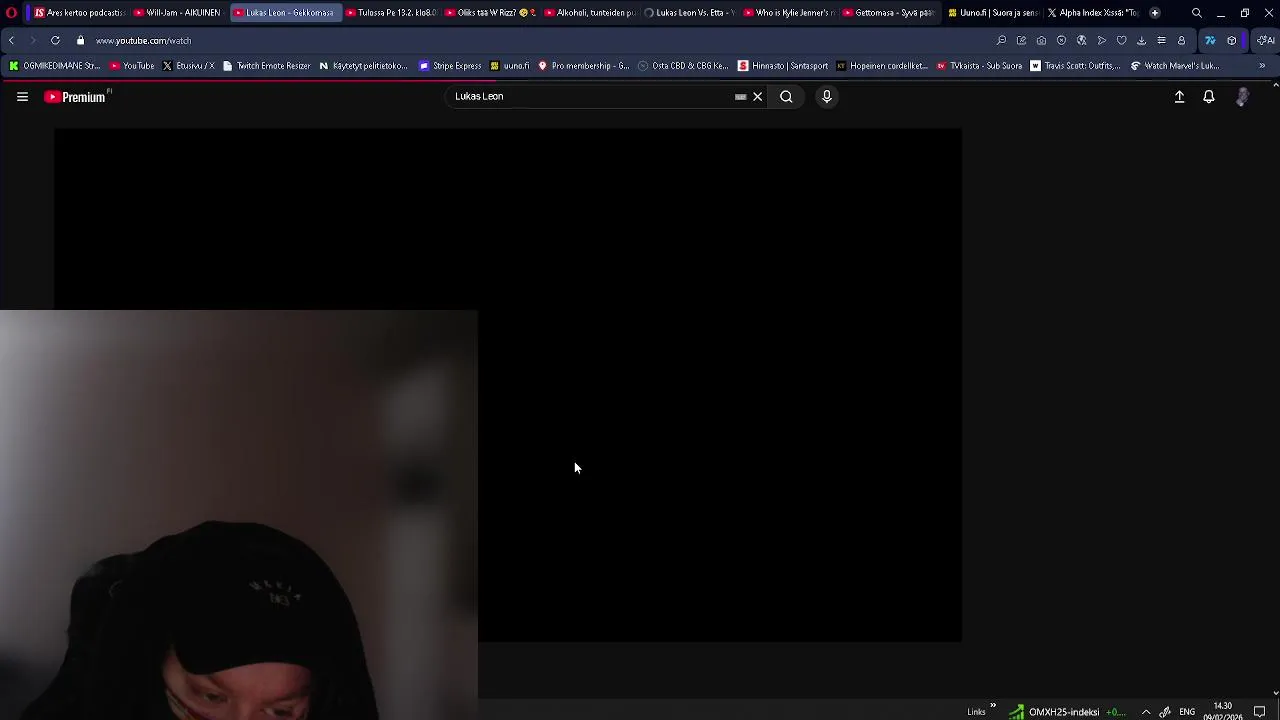
Task: Switch to the 'Will-Jam - AIKUINEN' tab
Action: tap(177, 13)
